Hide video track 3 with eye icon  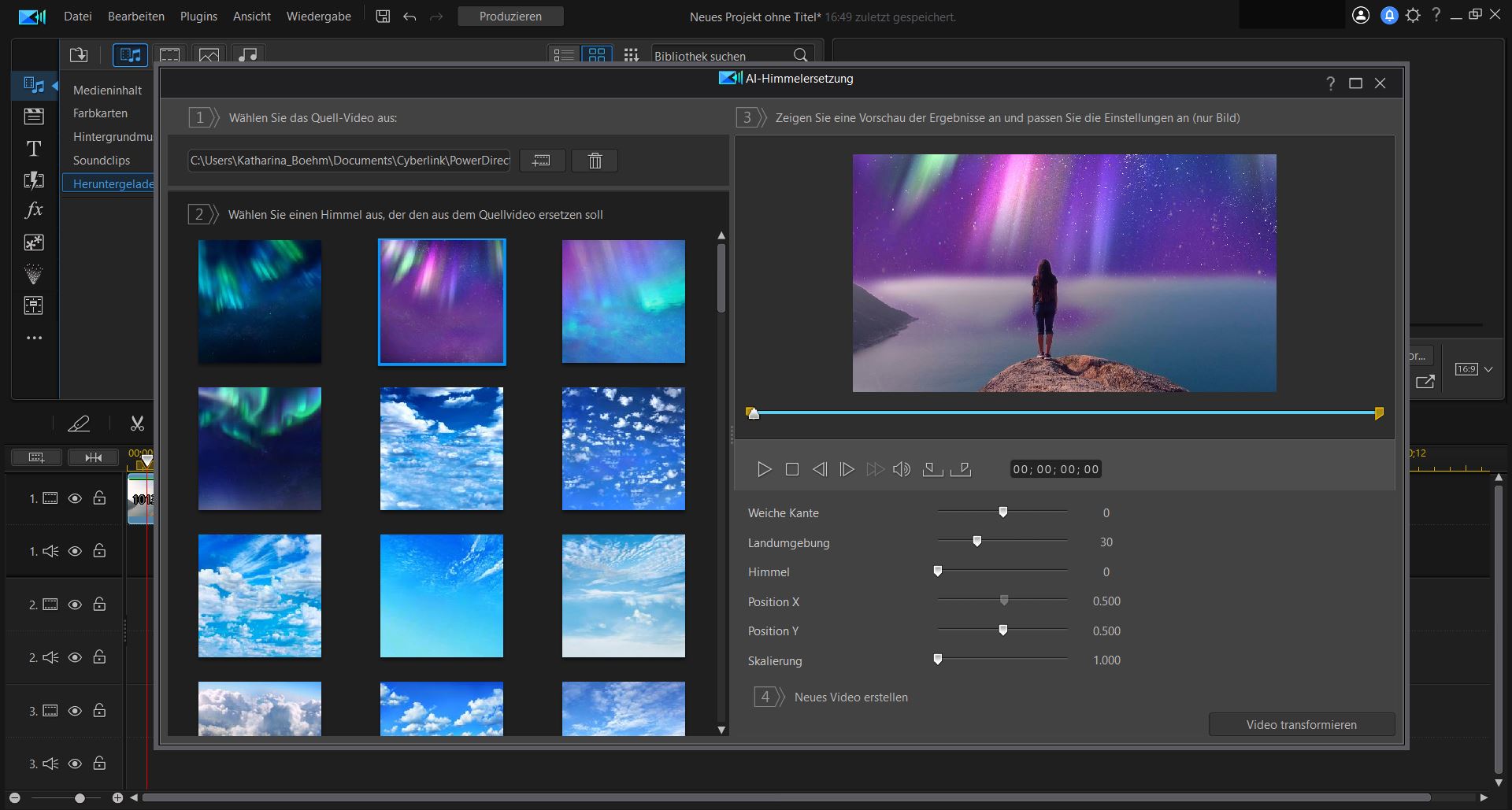coord(75,711)
